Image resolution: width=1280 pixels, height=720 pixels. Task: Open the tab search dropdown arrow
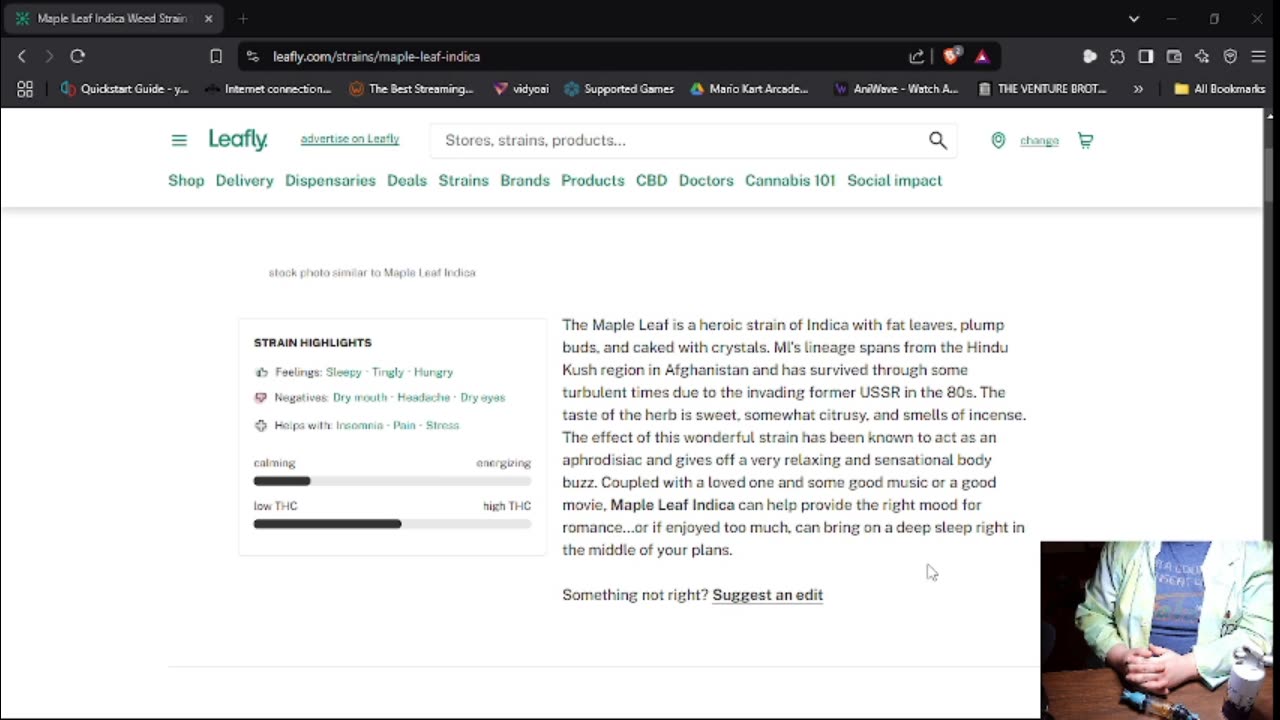point(1133,18)
